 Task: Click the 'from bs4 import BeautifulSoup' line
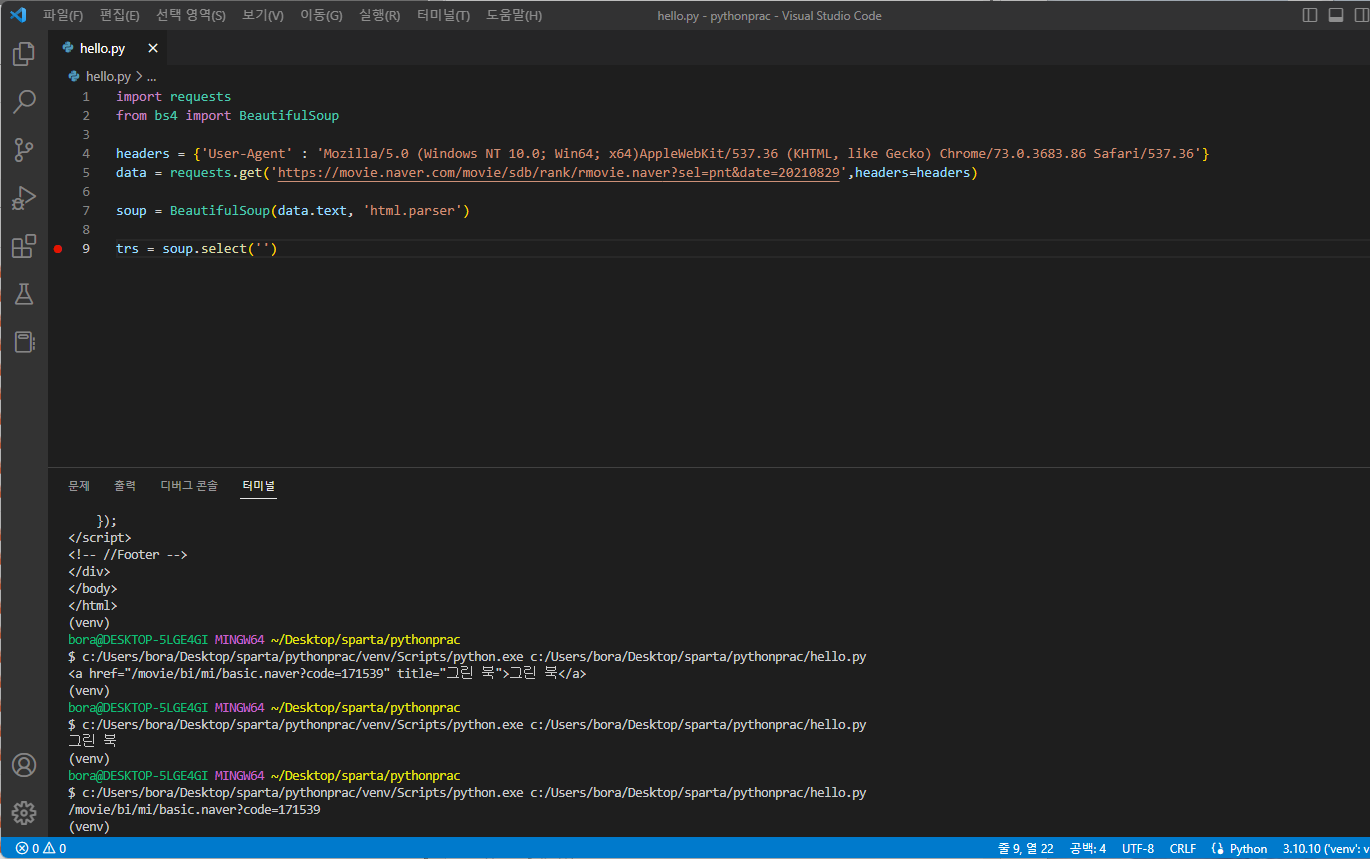click(227, 116)
